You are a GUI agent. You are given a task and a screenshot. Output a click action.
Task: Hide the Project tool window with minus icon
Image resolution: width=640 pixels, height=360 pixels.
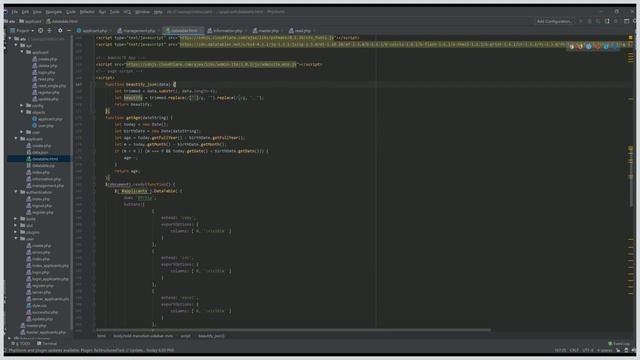pos(69,31)
